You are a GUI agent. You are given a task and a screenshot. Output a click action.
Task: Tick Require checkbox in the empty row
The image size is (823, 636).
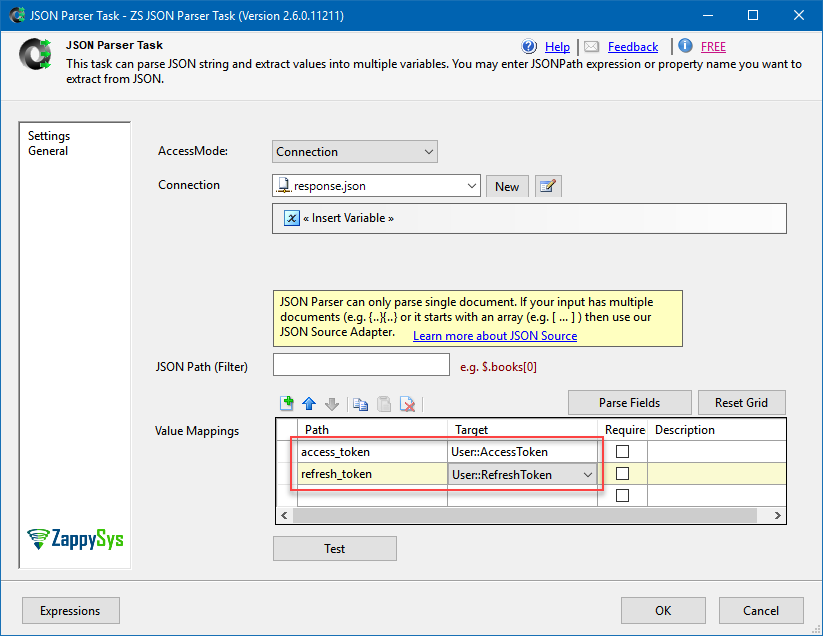[622, 495]
